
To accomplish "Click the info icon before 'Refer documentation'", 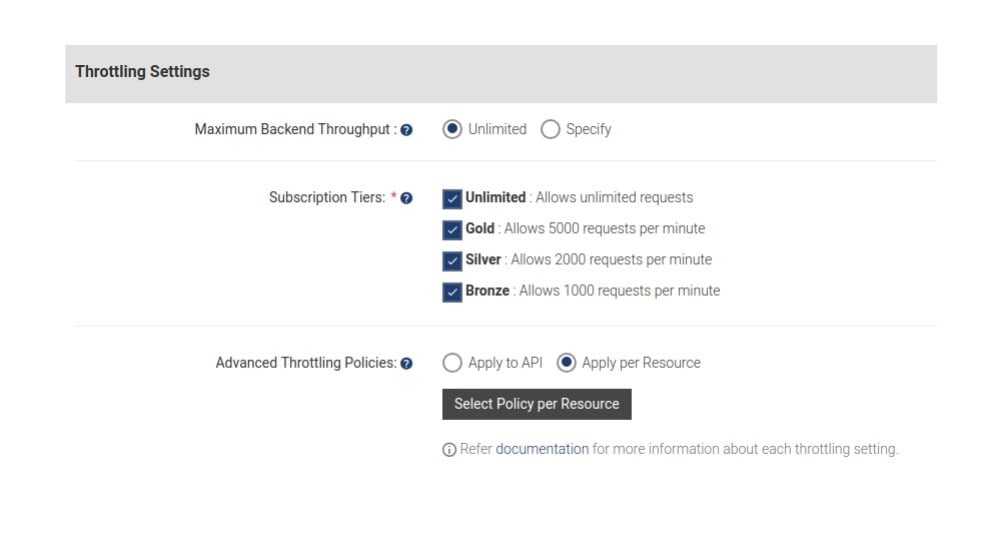I will (448, 450).
